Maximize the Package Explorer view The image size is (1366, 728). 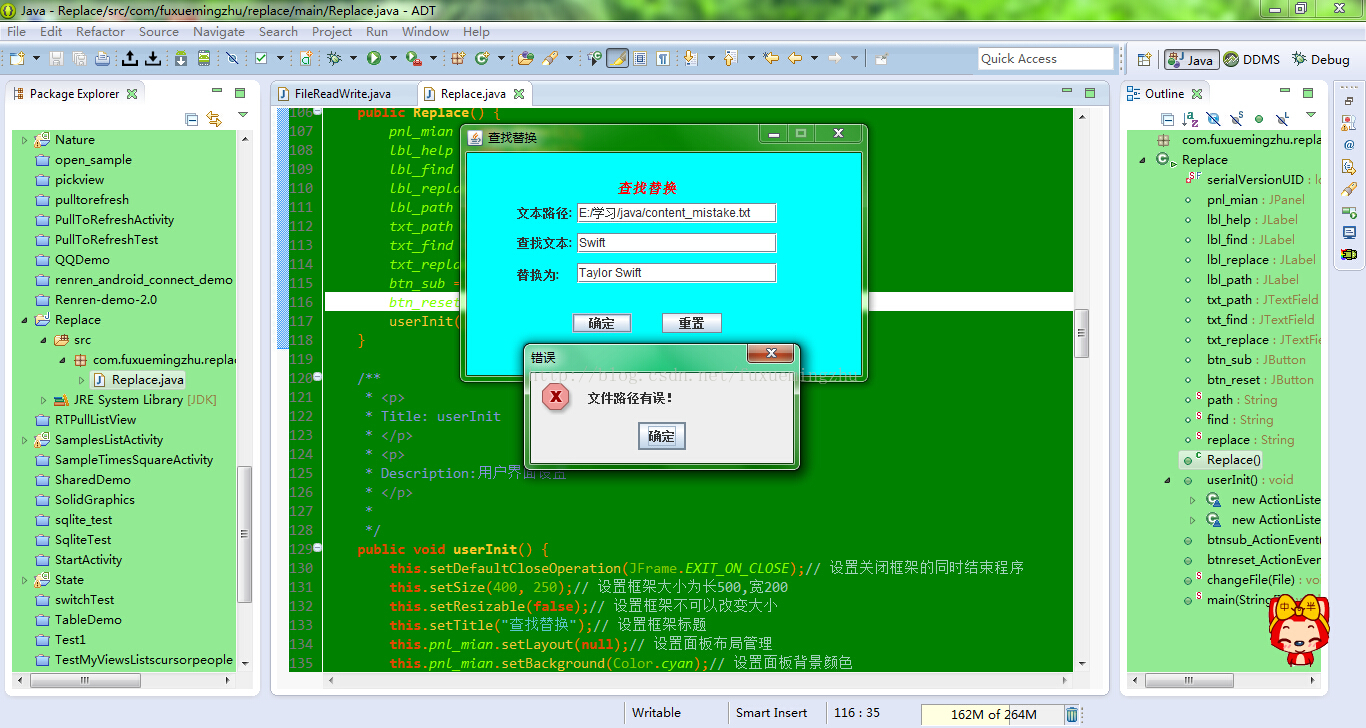240,93
